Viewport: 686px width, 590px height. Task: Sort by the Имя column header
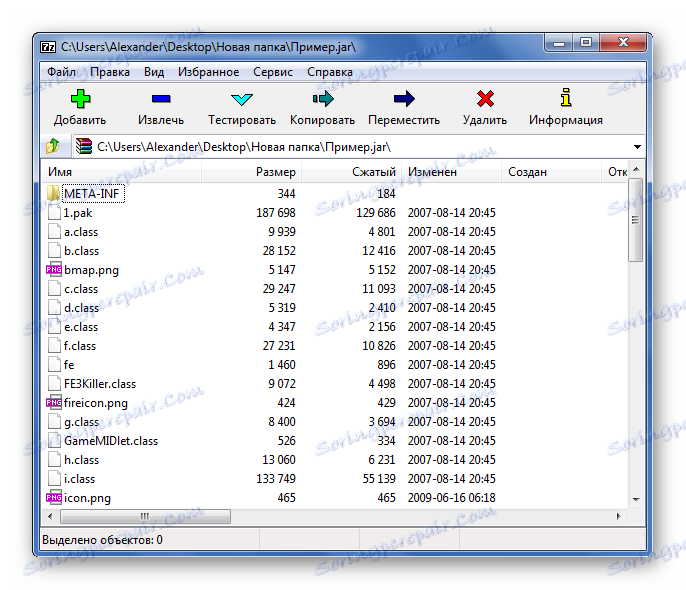tap(121, 172)
